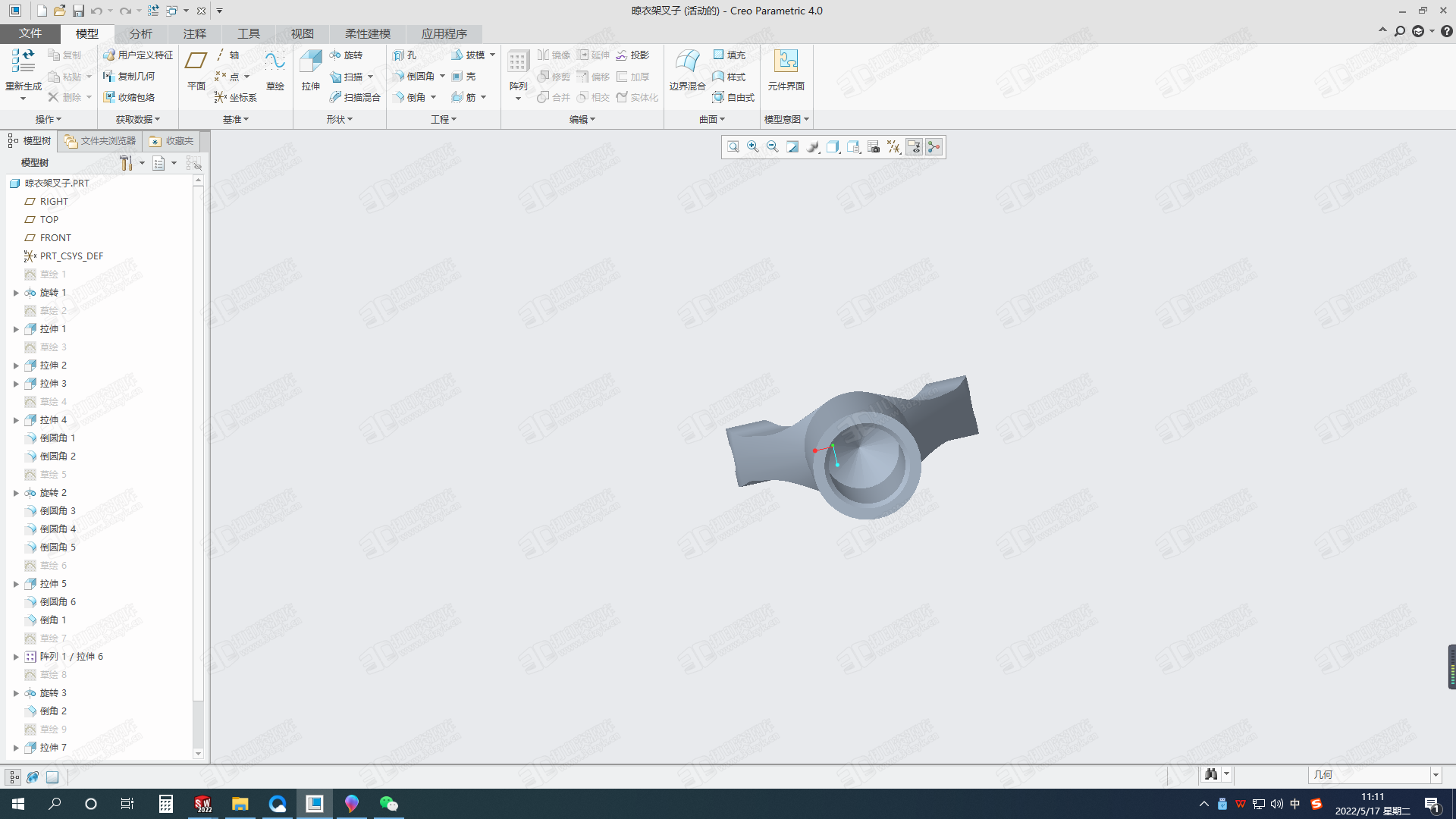This screenshot has width=1456, height=819.
Task: Click the Boundary Blend (边界混合) icon
Action: pyautogui.click(x=688, y=70)
